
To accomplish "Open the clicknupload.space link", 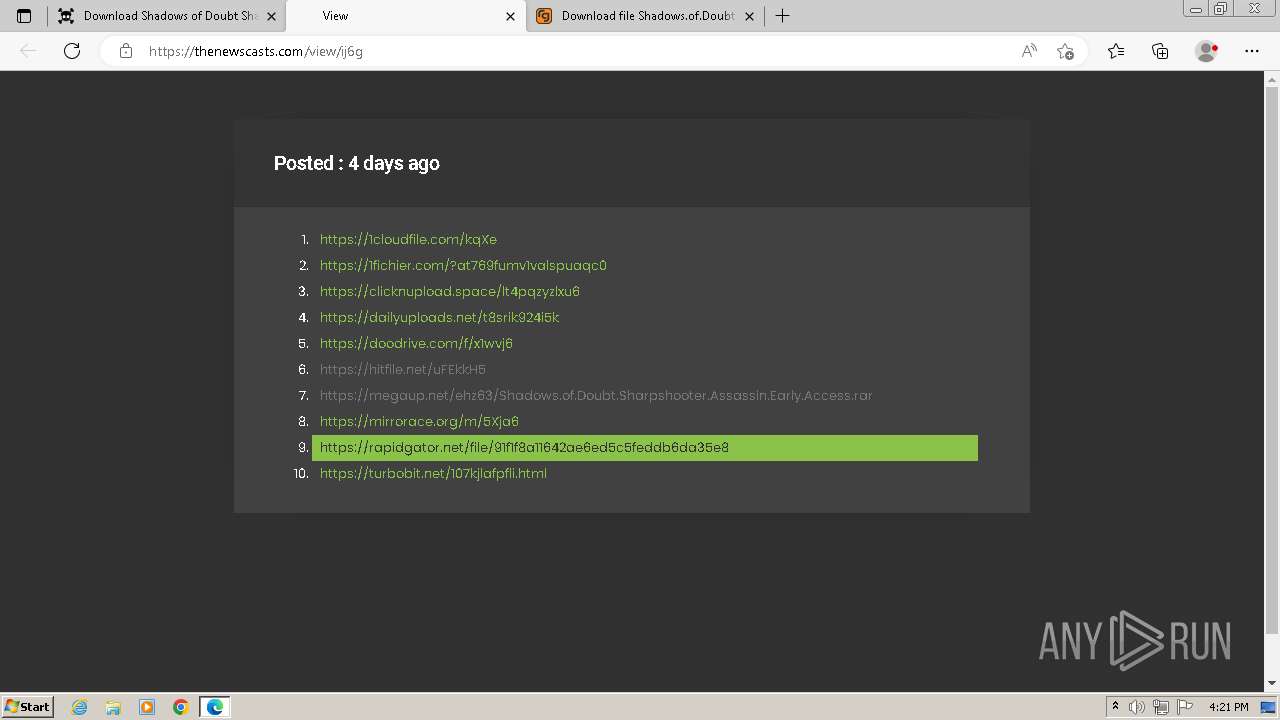I will [x=450, y=291].
